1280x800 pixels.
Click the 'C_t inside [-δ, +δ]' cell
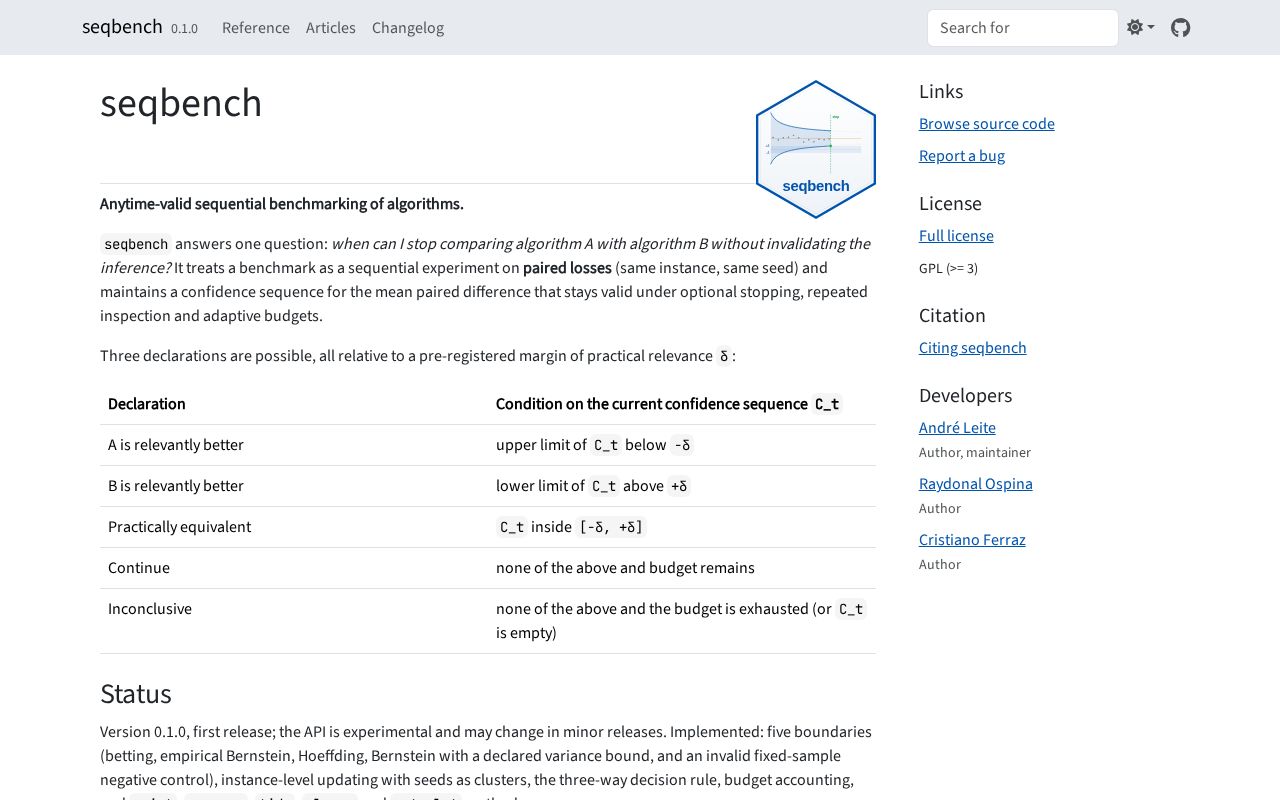682,527
